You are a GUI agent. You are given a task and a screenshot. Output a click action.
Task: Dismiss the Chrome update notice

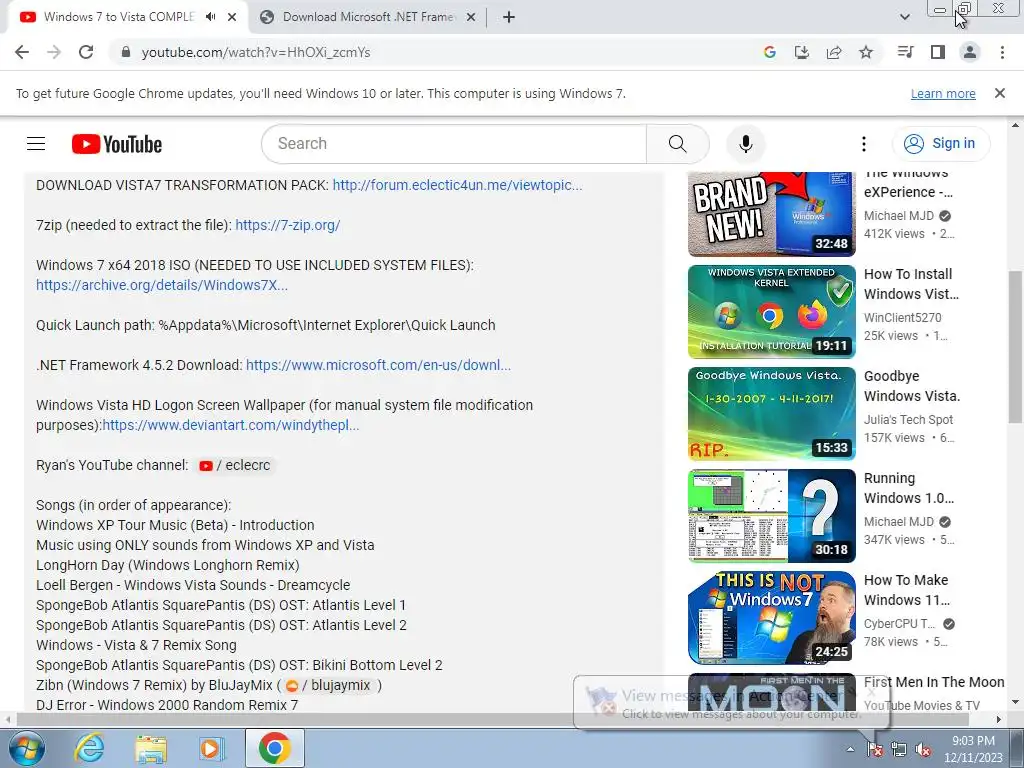1000,93
